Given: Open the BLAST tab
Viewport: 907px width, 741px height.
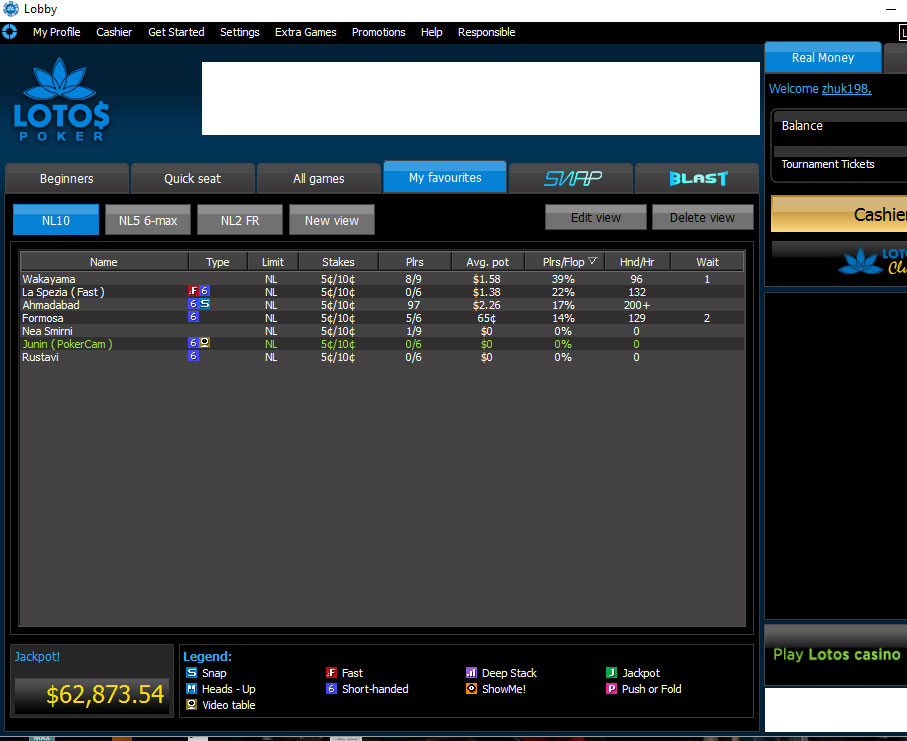Looking at the screenshot, I should pos(697,179).
